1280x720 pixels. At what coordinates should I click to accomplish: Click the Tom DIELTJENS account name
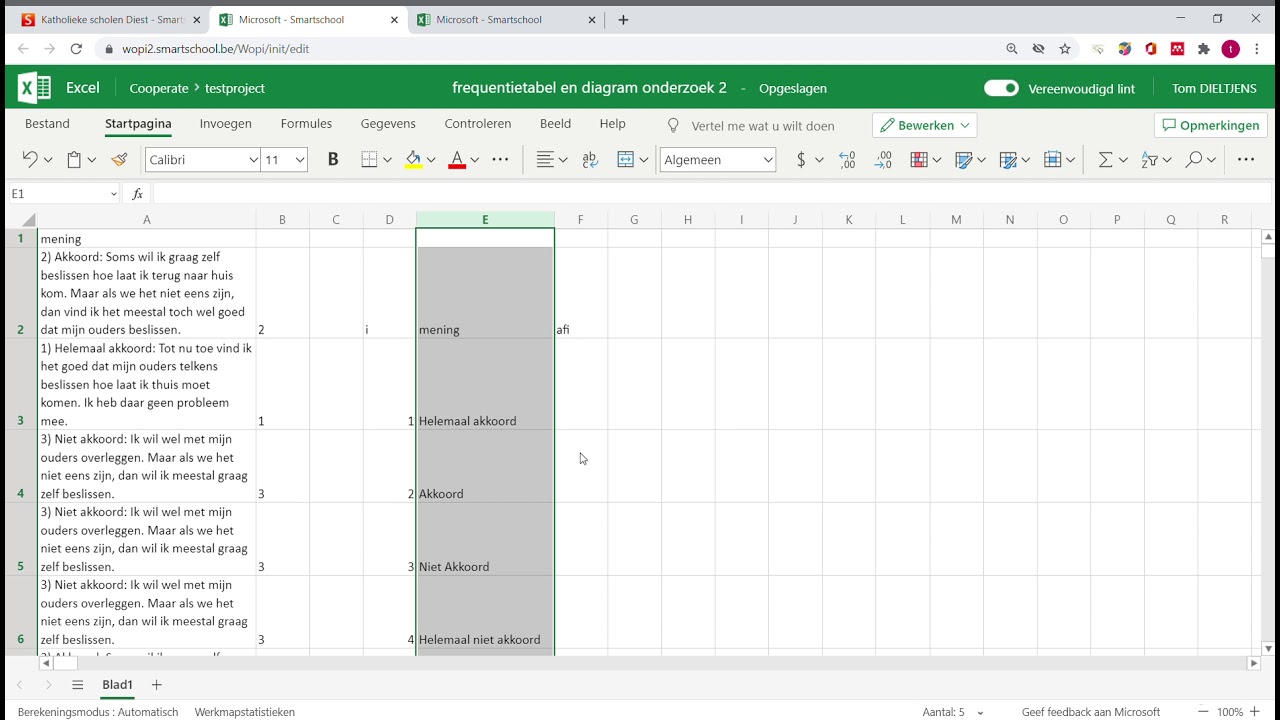pyautogui.click(x=1214, y=88)
